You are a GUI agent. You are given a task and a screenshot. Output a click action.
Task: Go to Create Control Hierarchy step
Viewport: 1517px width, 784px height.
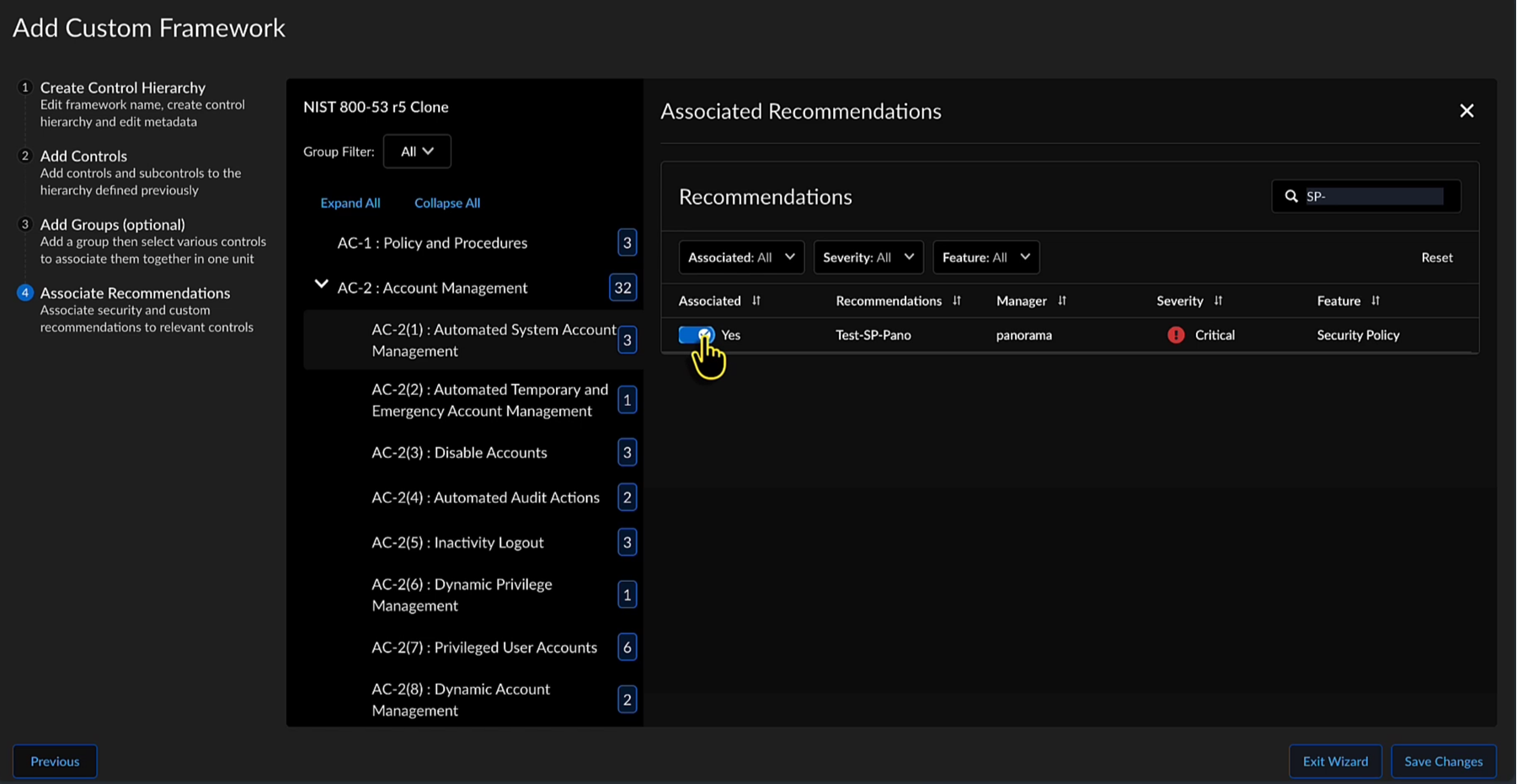(x=123, y=88)
